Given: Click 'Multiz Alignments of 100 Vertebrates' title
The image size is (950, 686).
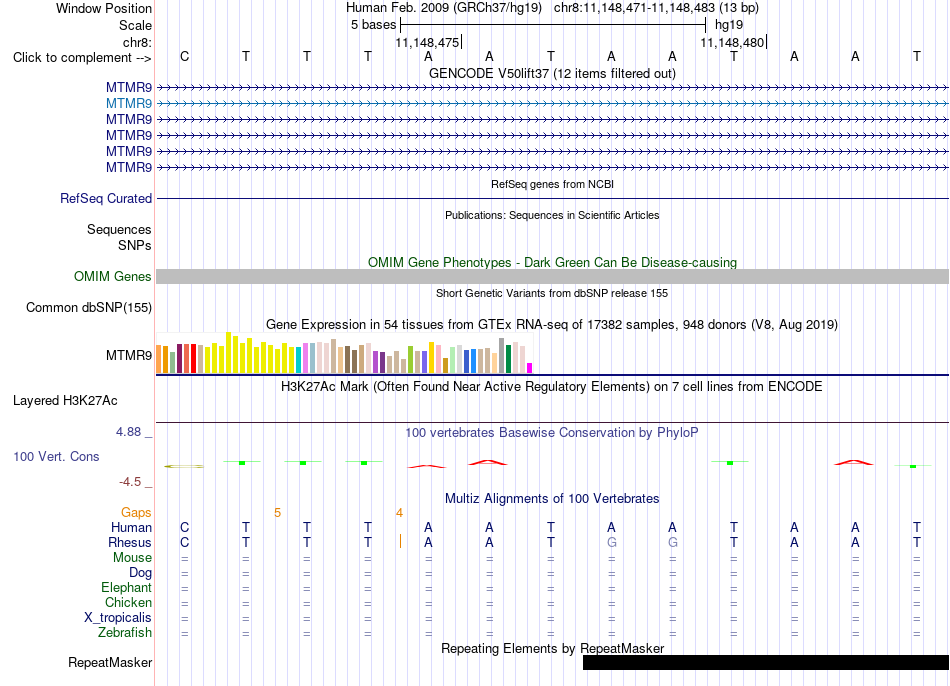Looking at the screenshot, I should (x=552, y=499).
